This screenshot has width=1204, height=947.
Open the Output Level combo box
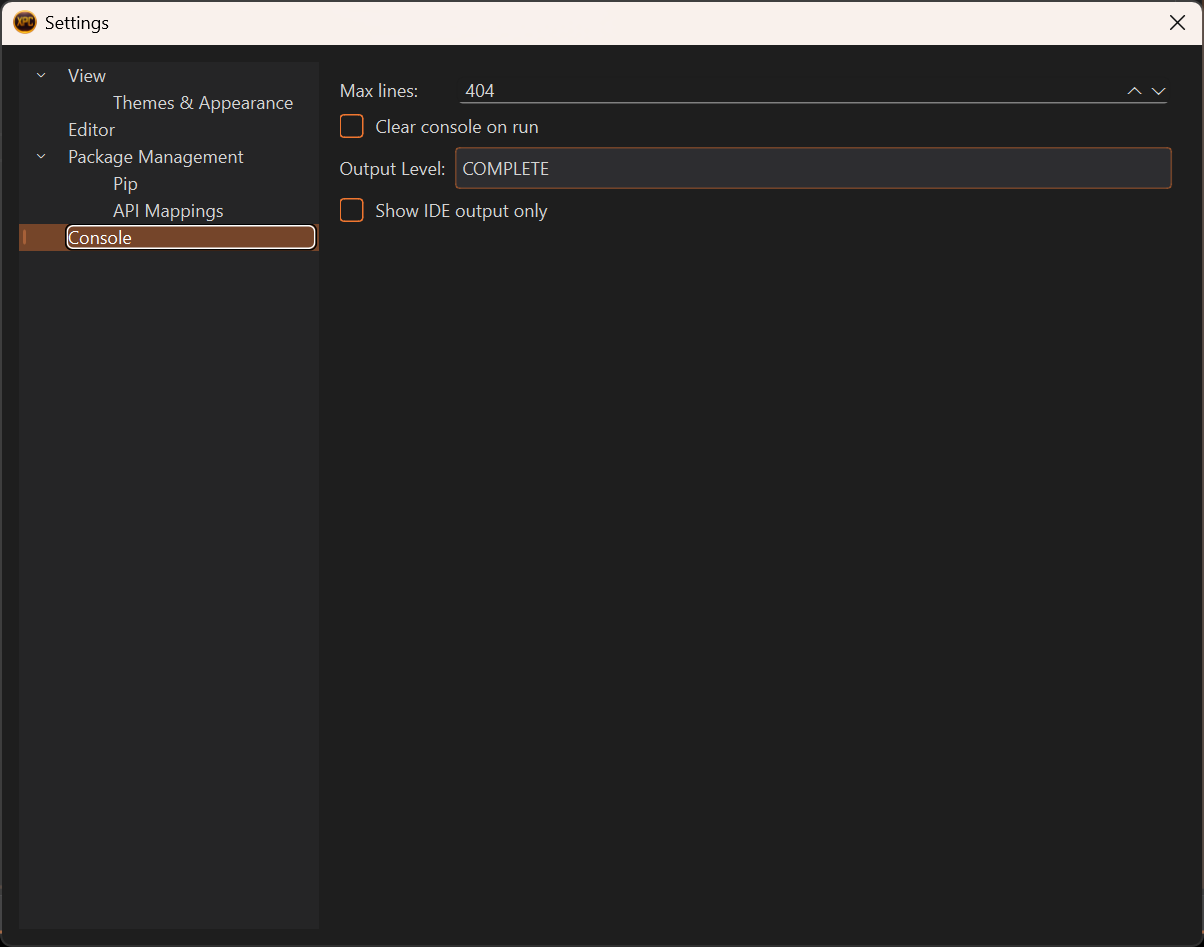click(812, 169)
